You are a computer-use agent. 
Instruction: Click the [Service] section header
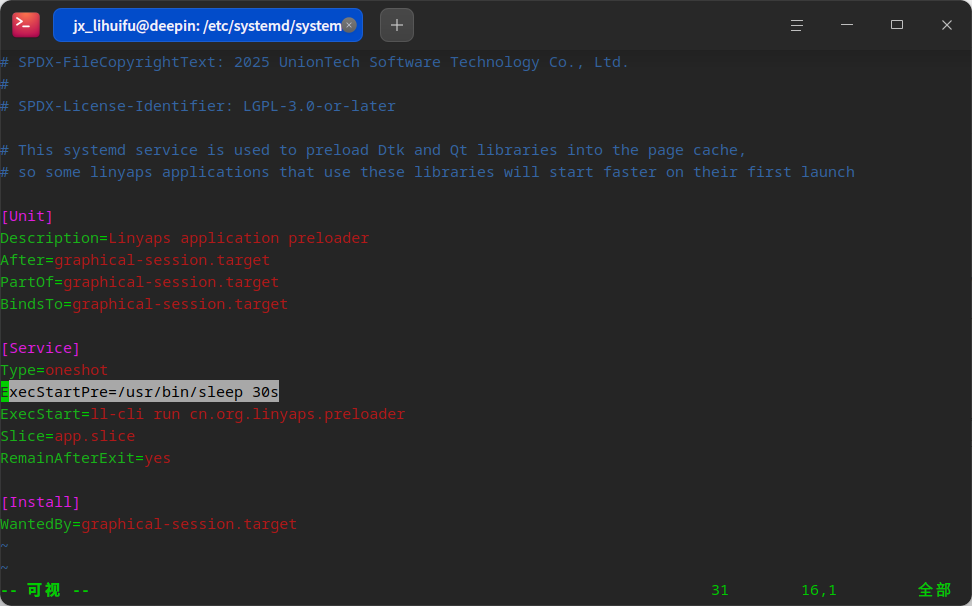point(41,348)
